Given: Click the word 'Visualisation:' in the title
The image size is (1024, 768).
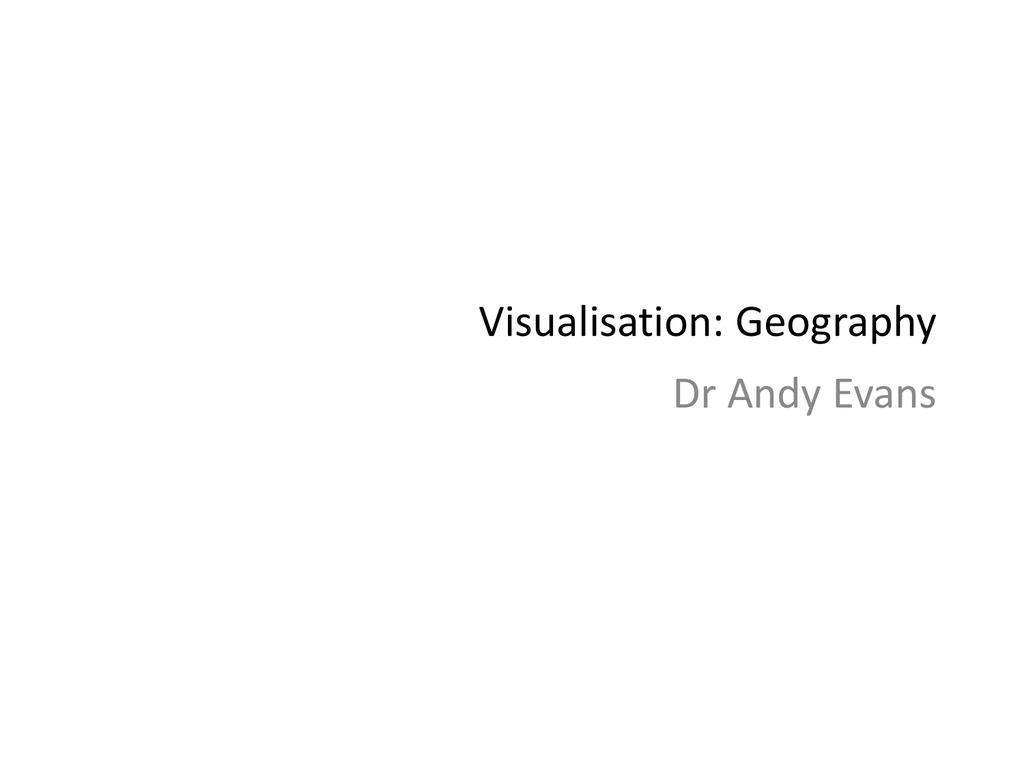Looking at the screenshot, I should click(x=601, y=321).
